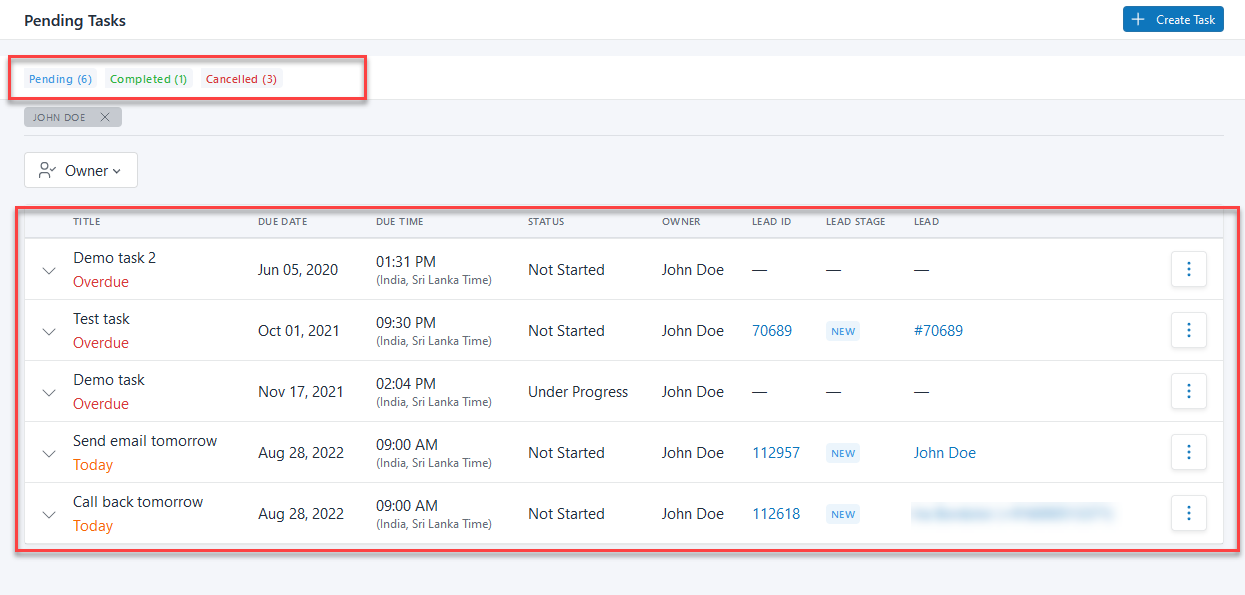1245x595 pixels.
Task: Open actions menu for Call back tomorrow
Action: tap(1188, 513)
